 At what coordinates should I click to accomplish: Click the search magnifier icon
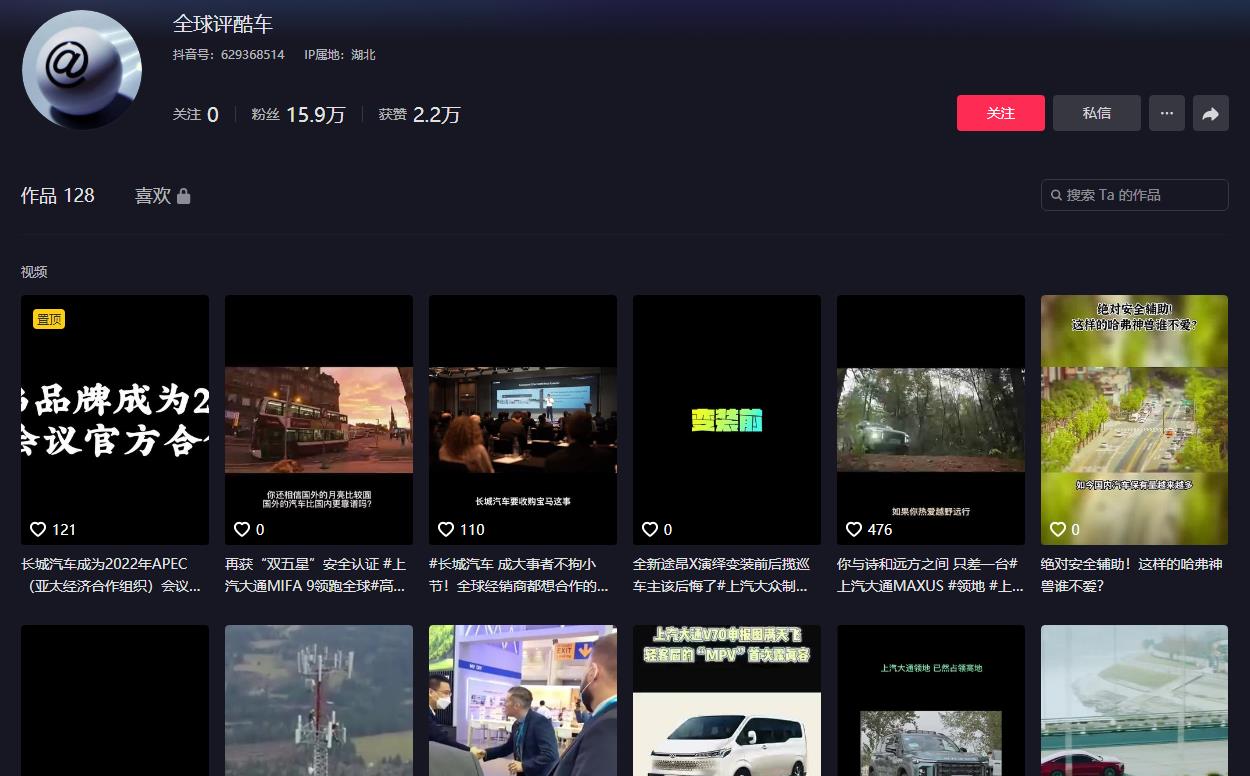coord(1057,195)
